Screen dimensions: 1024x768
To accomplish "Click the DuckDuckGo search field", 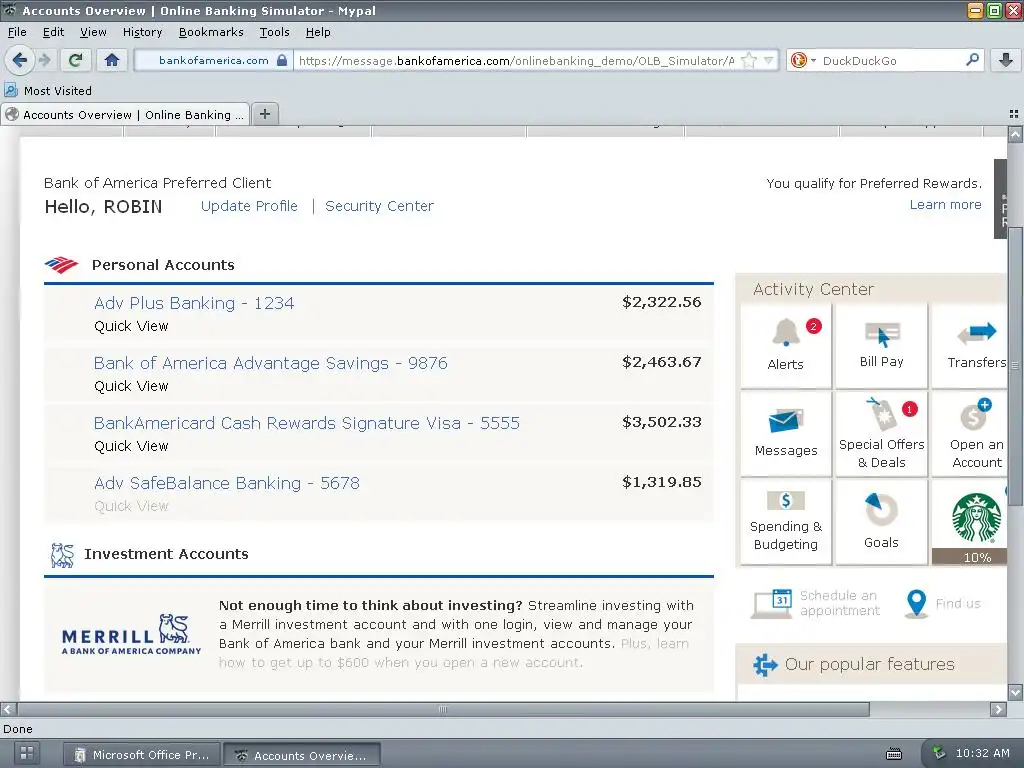I will tap(891, 61).
